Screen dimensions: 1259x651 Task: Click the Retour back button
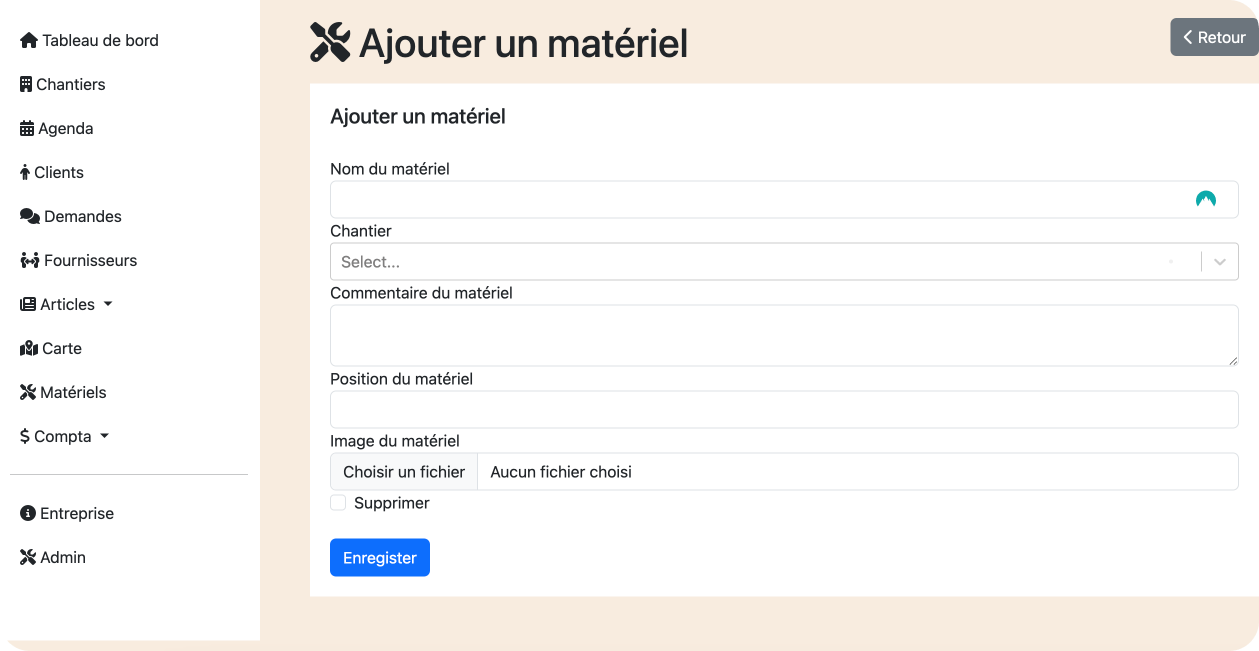pyautogui.click(x=1214, y=37)
